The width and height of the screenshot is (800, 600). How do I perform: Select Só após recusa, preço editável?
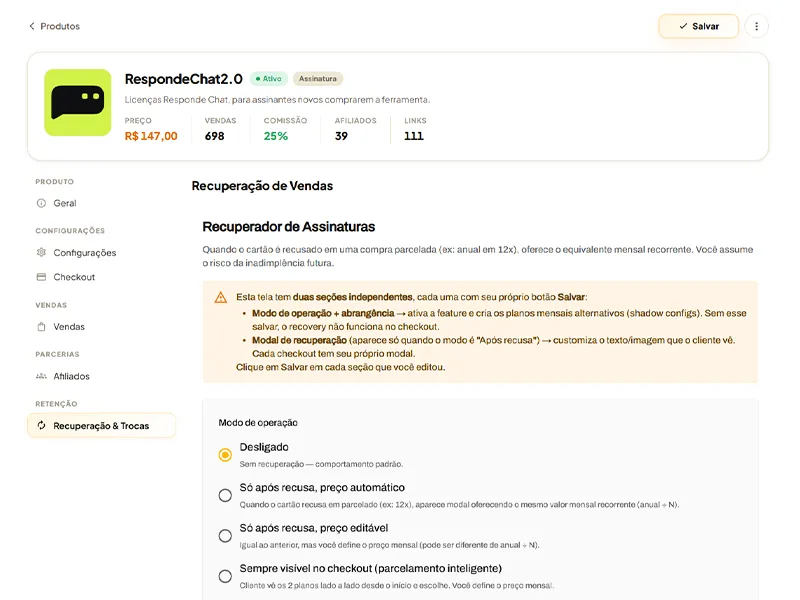pyautogui.click(x=225, y=536)
